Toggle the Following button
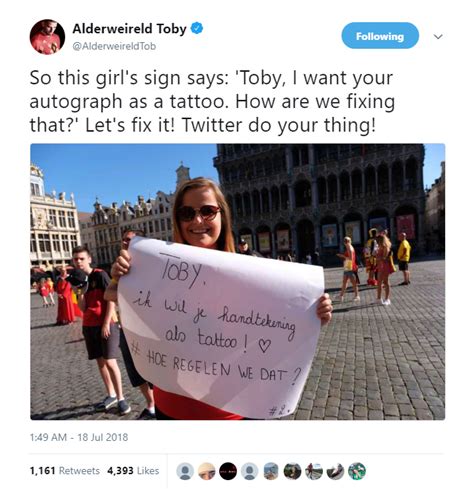The width and height of the screenshot is (474, 489). 380,36
